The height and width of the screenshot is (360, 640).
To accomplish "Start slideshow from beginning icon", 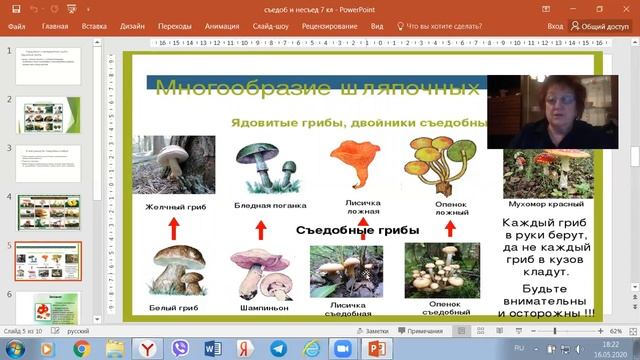I will [72, 9].
